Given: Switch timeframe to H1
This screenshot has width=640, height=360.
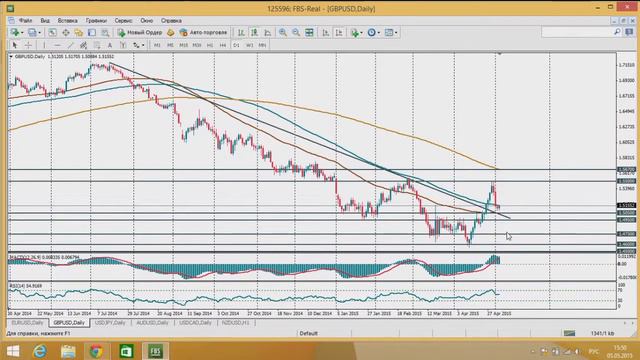Looking at the screenshot, I should tap(210, 45).
